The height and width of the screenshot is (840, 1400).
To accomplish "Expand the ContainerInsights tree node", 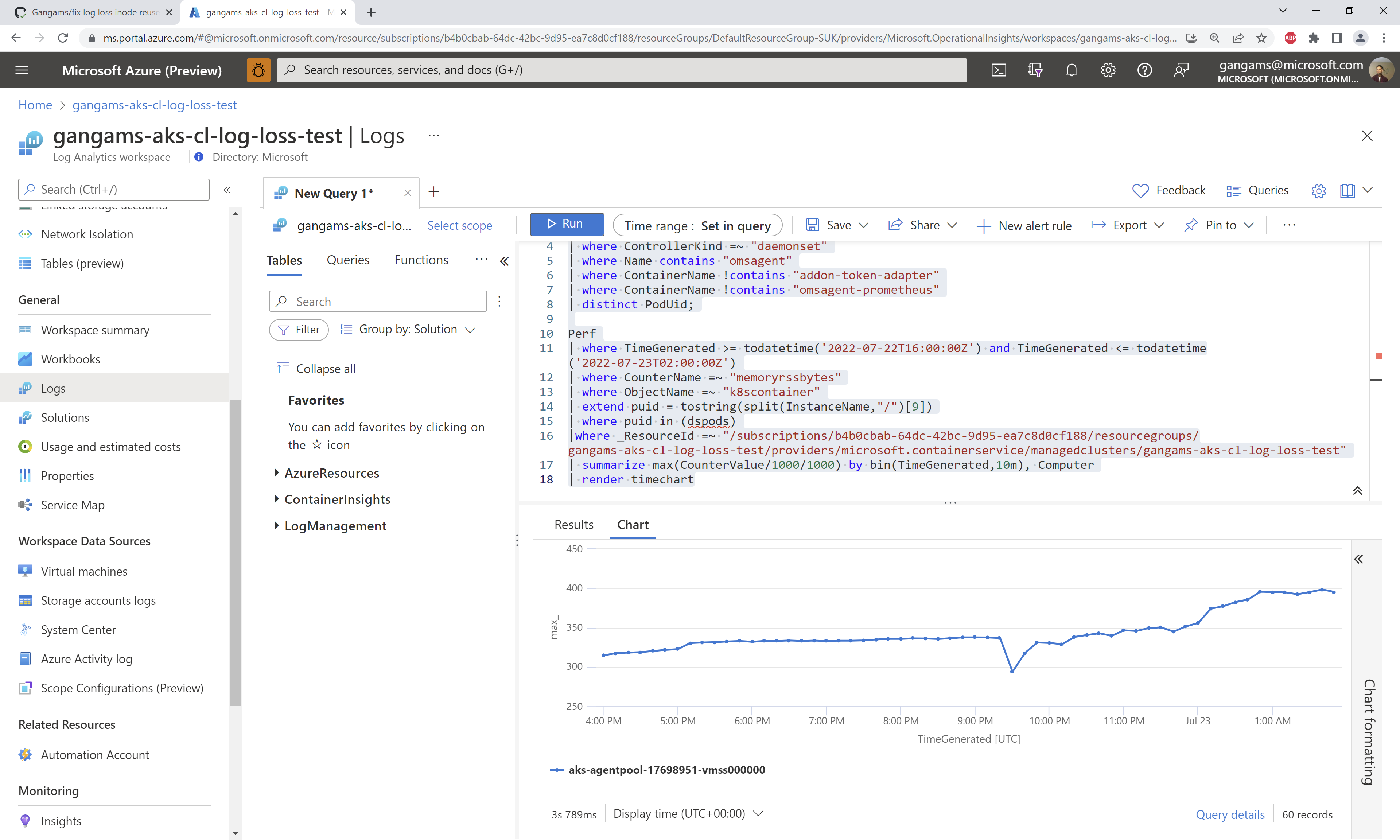I will click(277, 499).
